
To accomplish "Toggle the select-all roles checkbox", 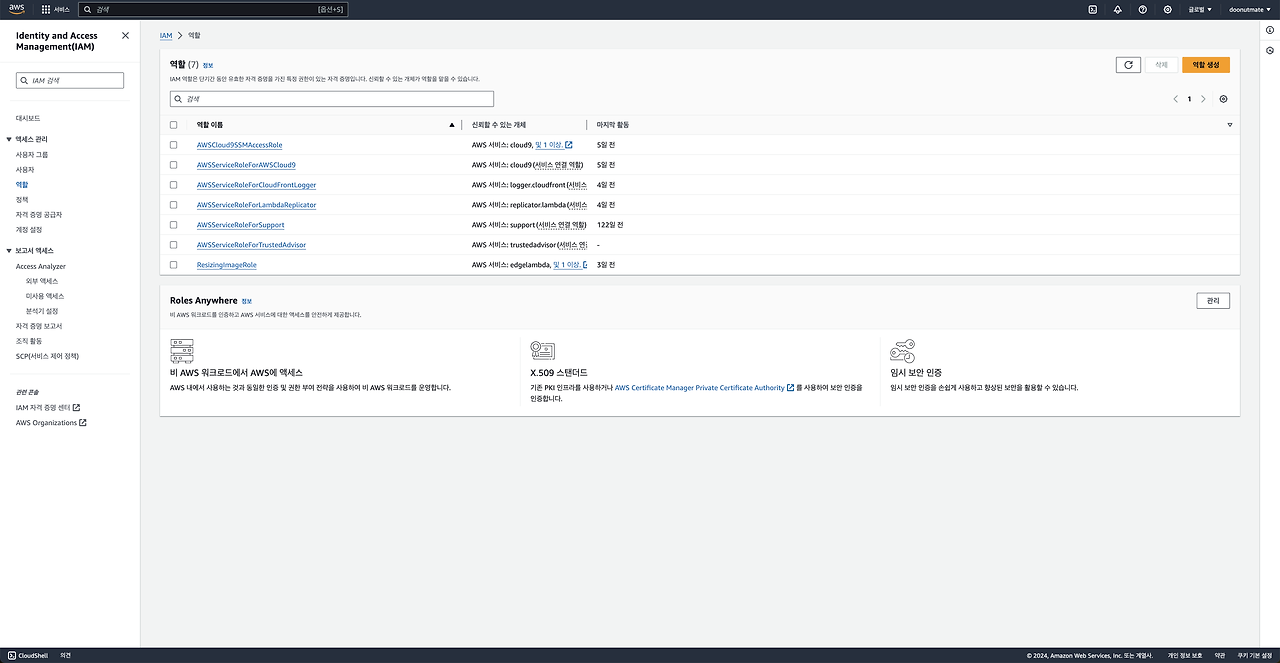I will click(x=174, y=125).
